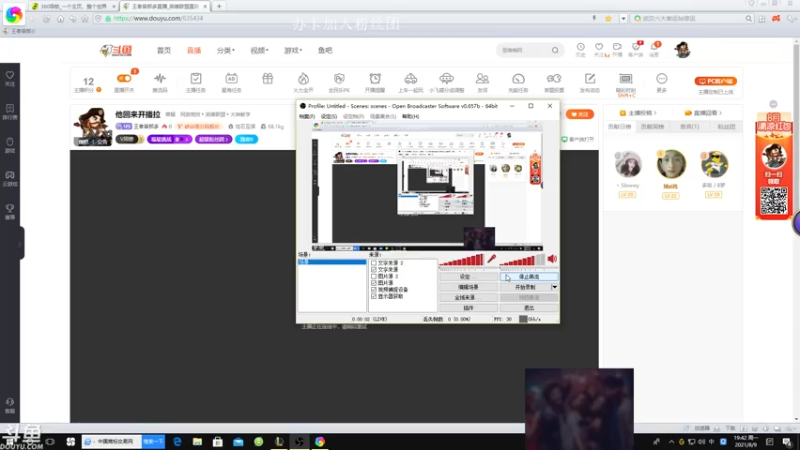Screen dimensions: 800x450
Task: Open the 超级粉丝团 purple badge
Action: [213, 139]
